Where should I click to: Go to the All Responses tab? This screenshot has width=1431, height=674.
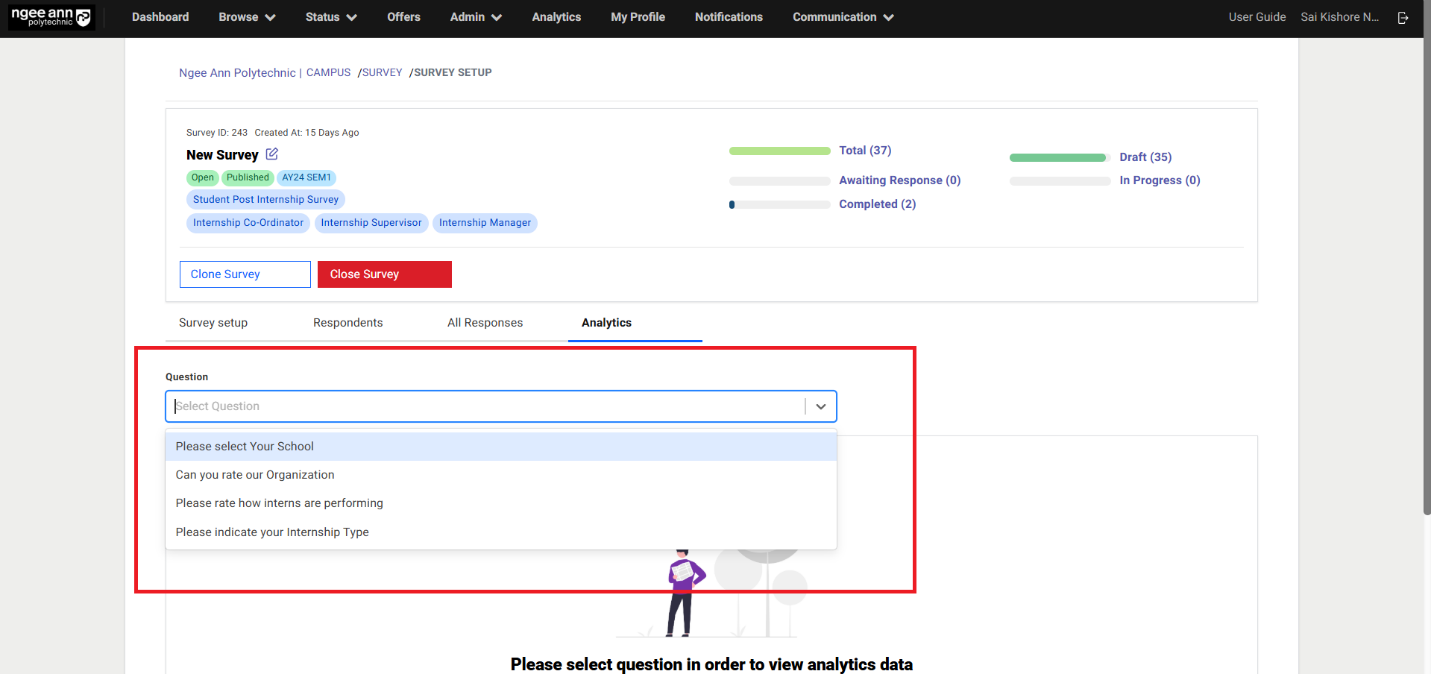click(485, 323)
